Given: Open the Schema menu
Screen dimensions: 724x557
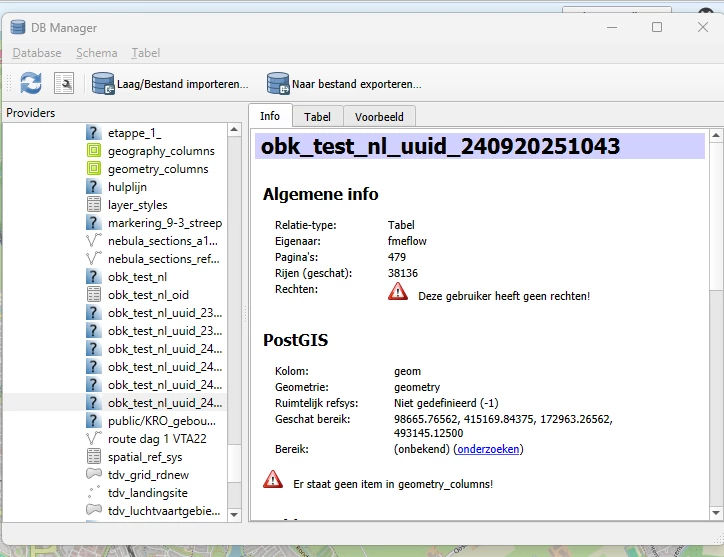Looking at the screenshot, I should coord(97,53).
